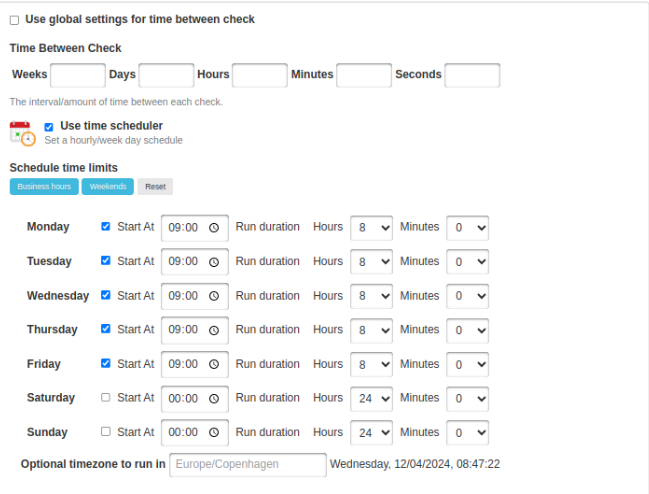Click the current date and time text

(x=415, y=464)
